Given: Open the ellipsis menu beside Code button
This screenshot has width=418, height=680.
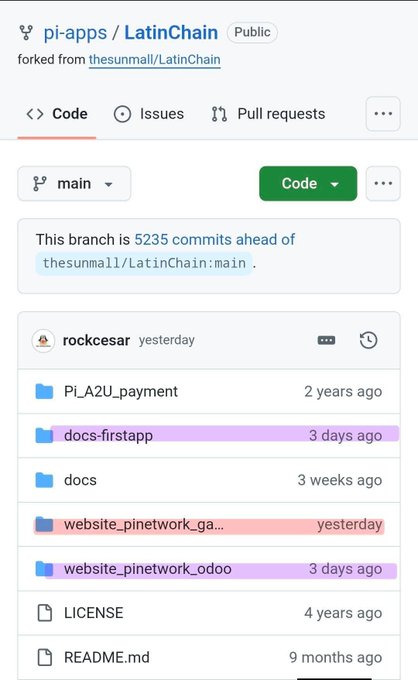Looking at the screenshot, I should point(383,183).
